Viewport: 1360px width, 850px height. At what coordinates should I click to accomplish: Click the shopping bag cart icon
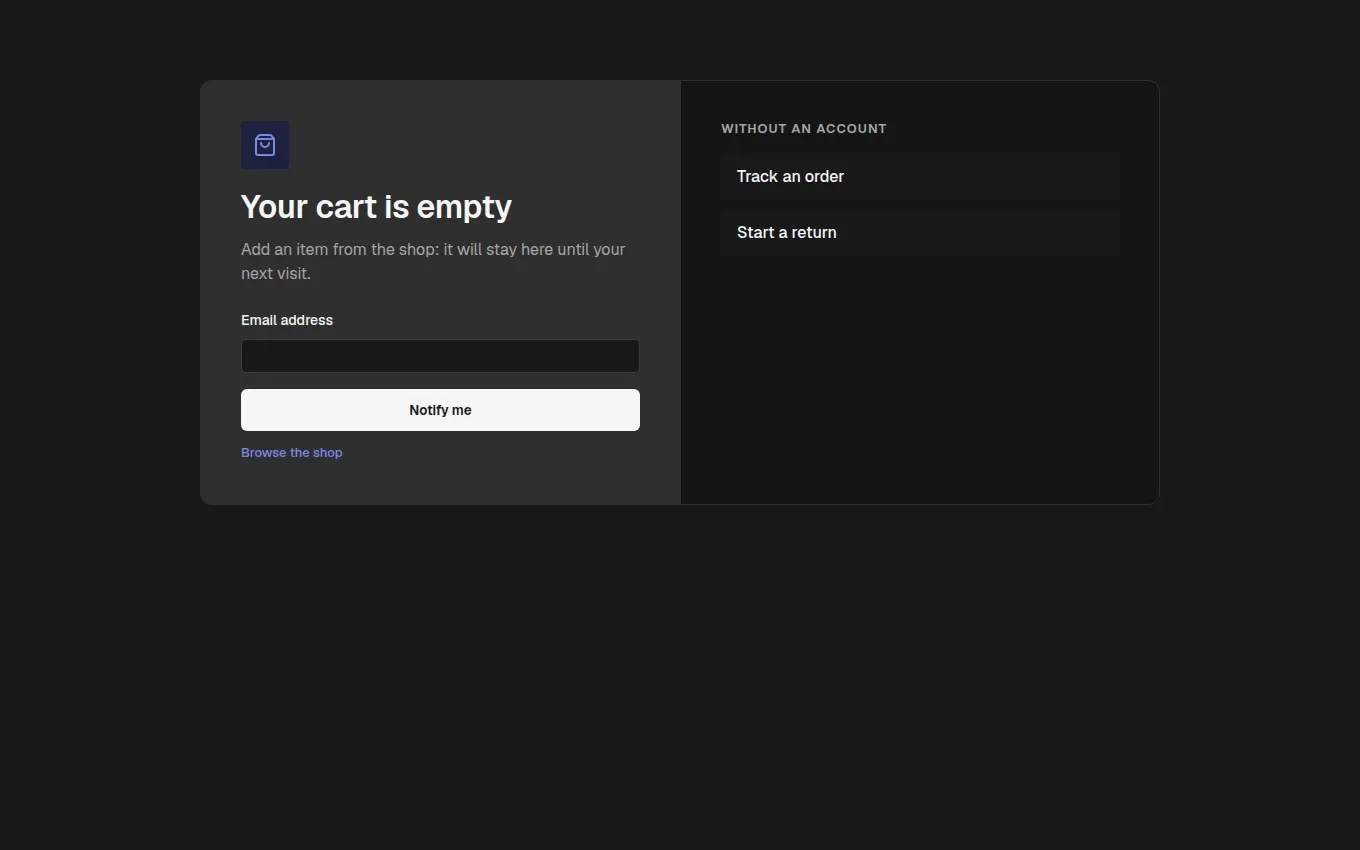pos(265,145)
